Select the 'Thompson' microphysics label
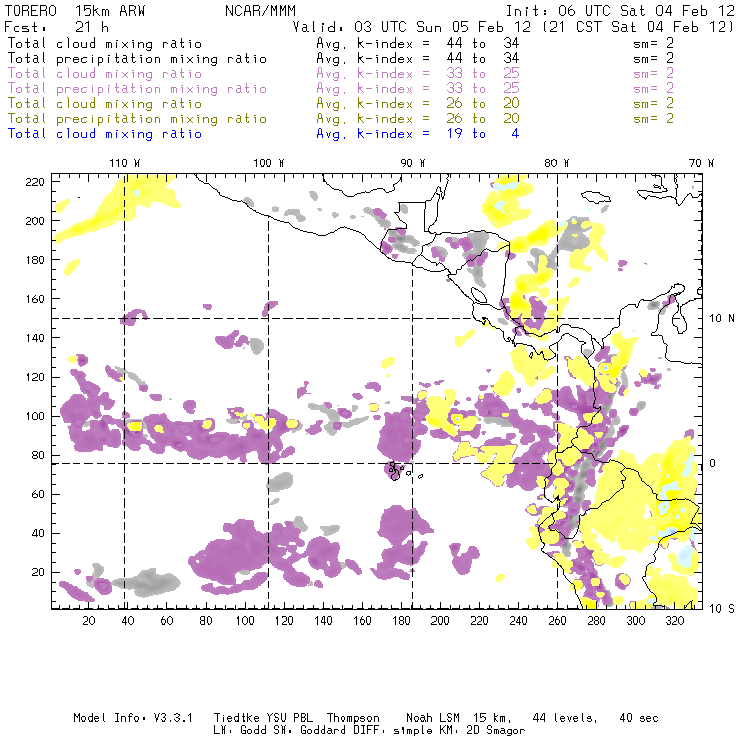This screenshot has width=740, height=740. click(353, 718)
